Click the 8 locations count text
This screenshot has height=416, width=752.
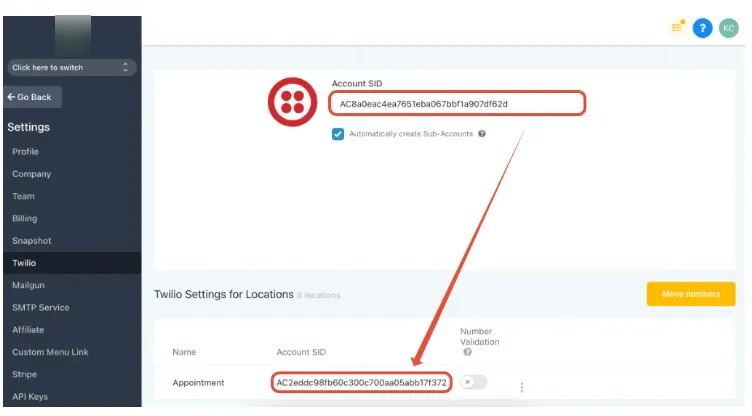click(318, 296)
